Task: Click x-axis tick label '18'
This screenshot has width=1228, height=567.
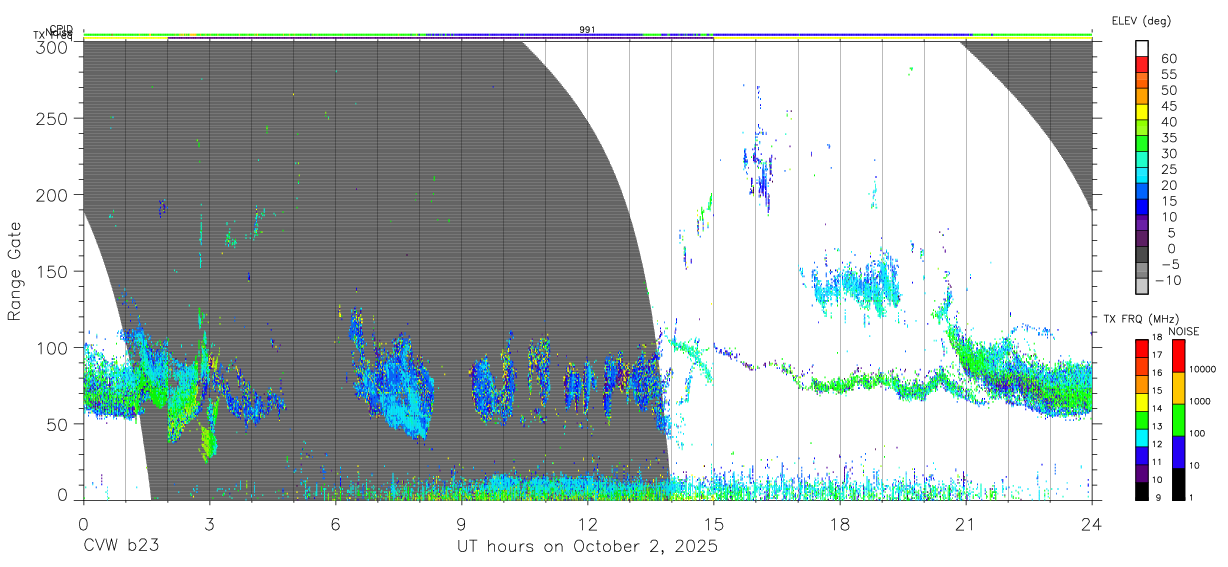Action: [840, 524]
